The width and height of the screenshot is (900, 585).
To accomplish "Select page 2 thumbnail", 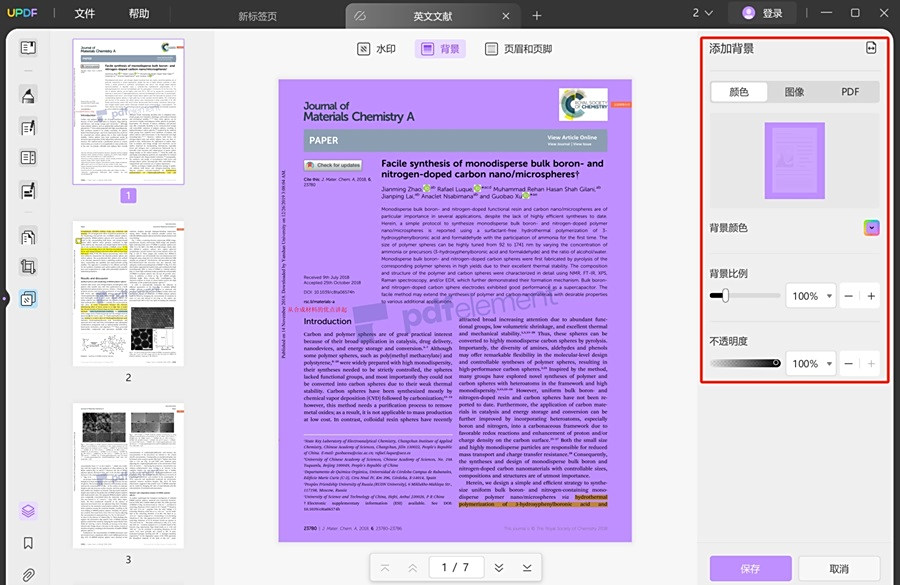I will 129,293.
